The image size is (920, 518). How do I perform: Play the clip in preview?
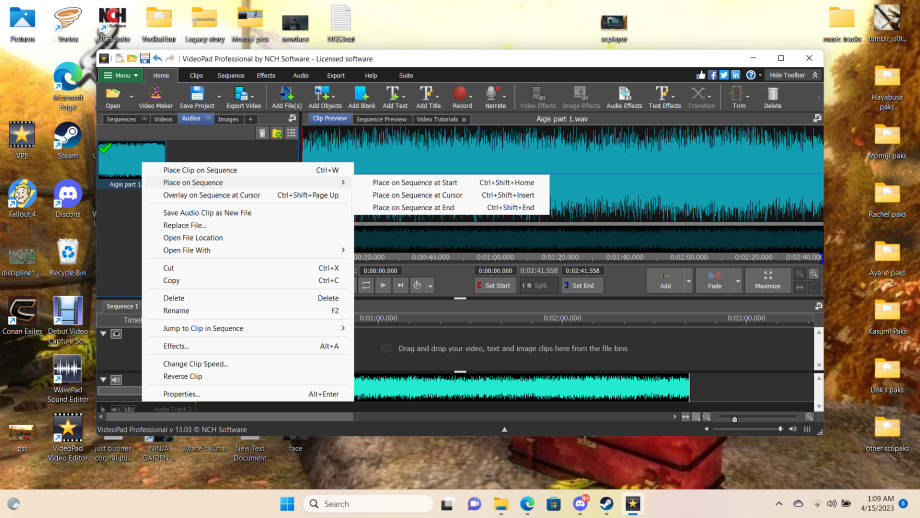point(383,285)
